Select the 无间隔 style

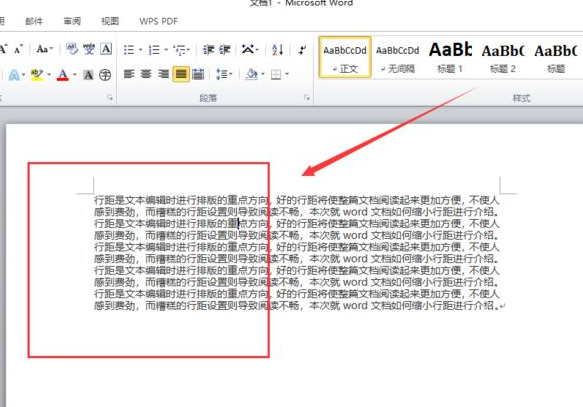(x=397, y=57)
